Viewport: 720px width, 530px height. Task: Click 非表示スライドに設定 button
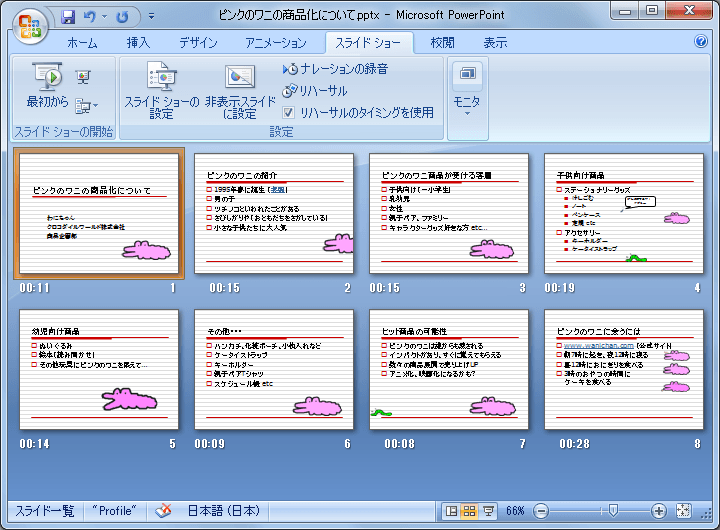pos(240,92)
